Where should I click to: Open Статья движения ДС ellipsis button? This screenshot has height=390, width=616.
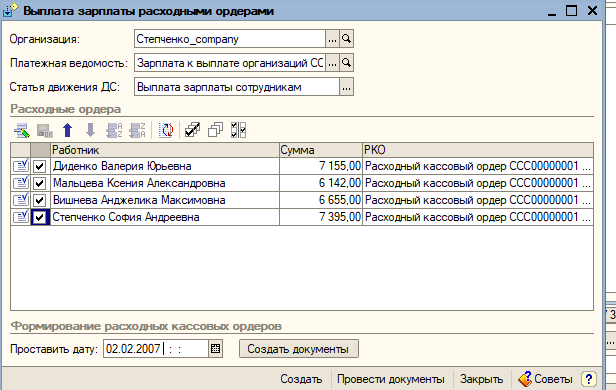pyautogui.click(x=346, y=87)
